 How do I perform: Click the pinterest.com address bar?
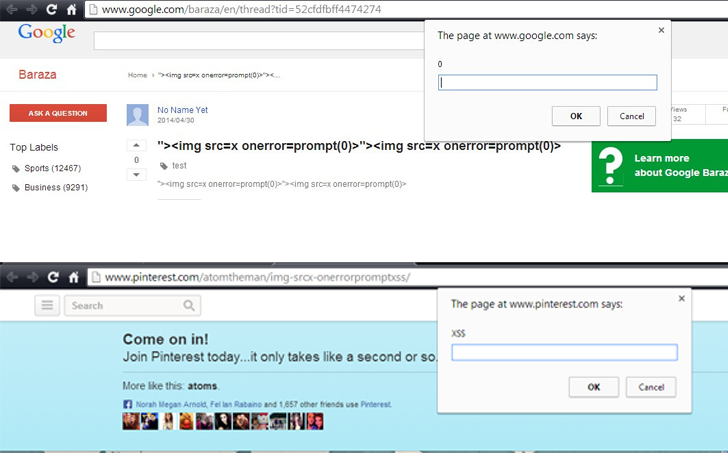[x=408, y=277]
